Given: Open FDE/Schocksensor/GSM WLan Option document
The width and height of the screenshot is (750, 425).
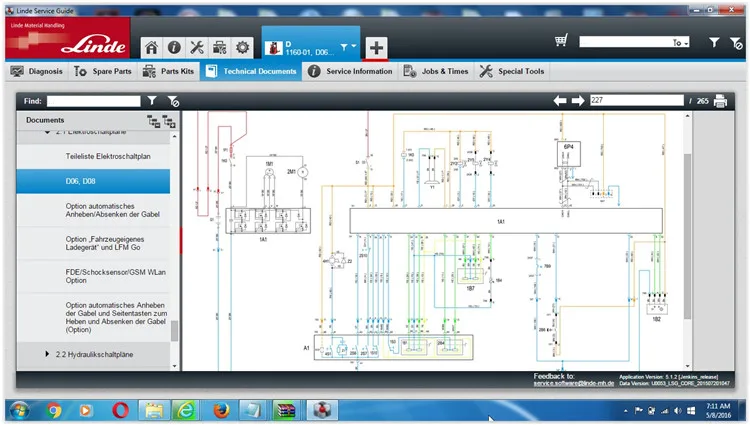Looking at the screenshot, I should point(93,276).
